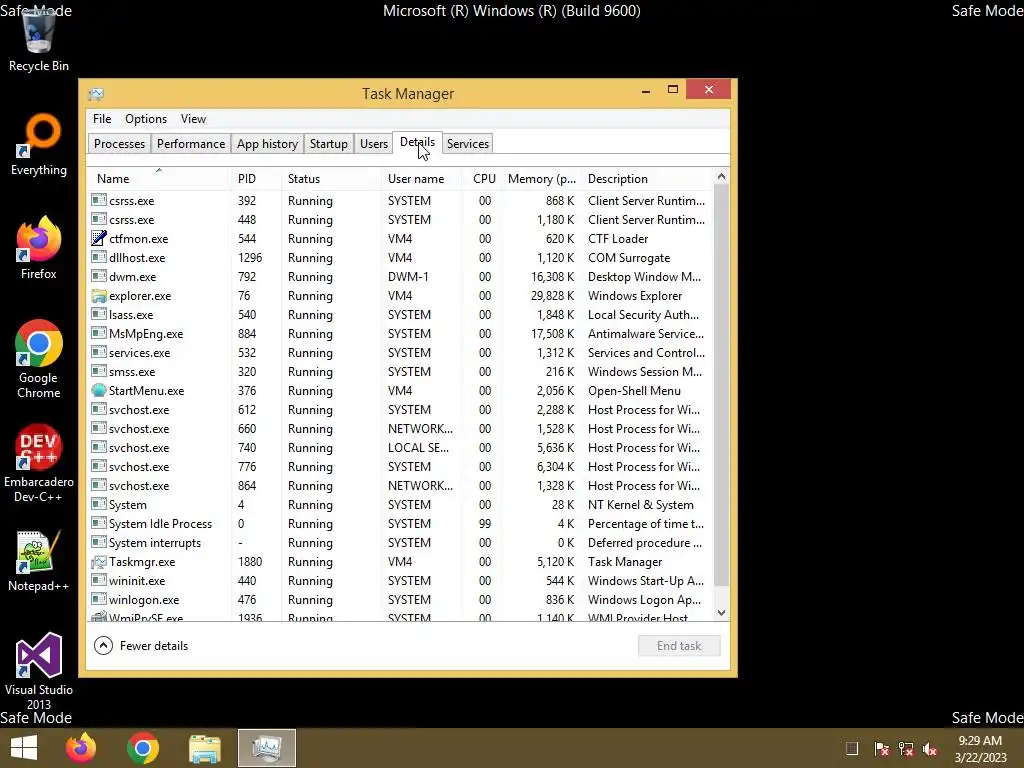Viewport: 1024px width, 768px height.
Task: Click the End task button
Action: coord(679,646)
